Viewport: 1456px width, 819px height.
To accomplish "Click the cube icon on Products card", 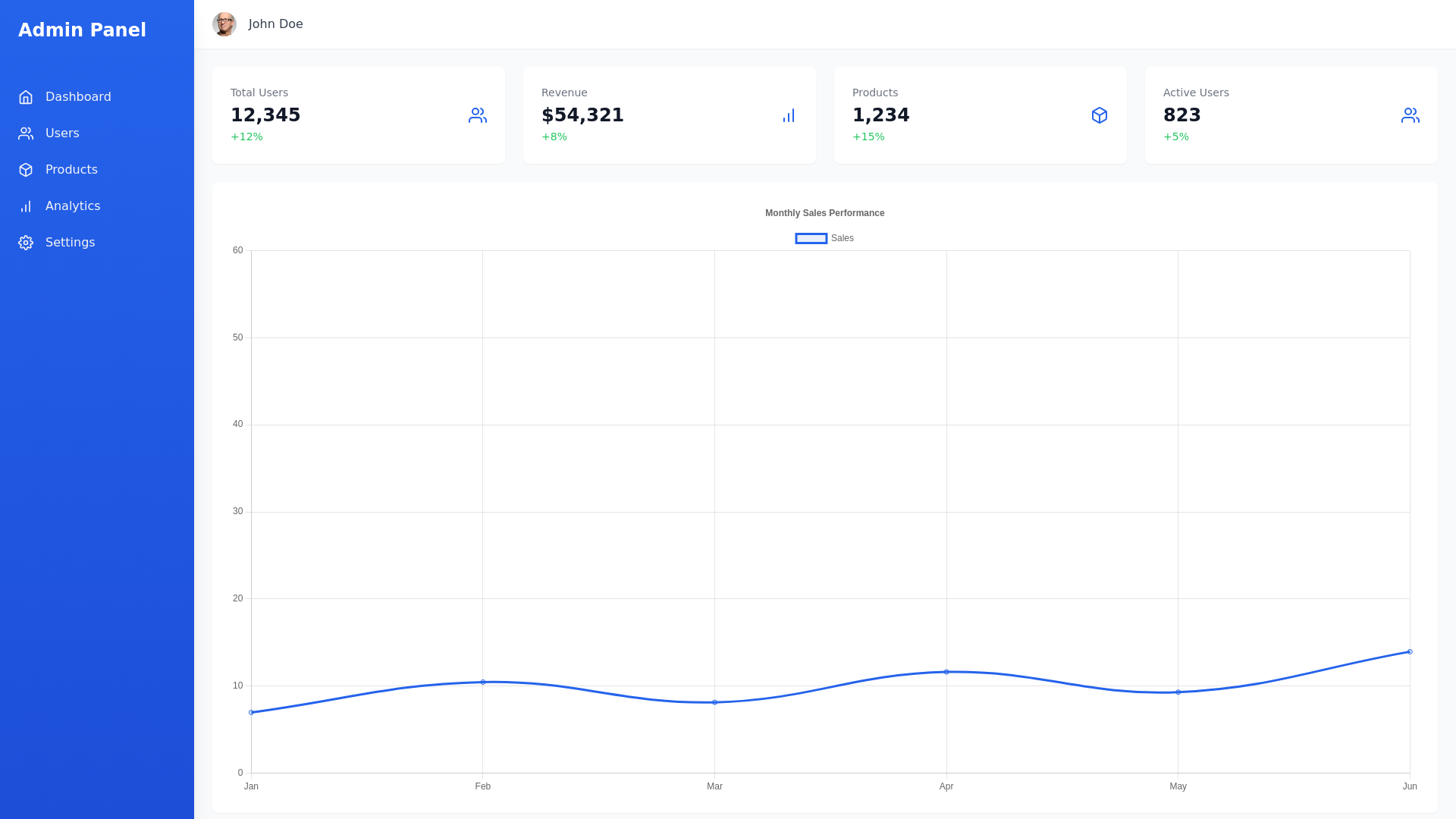I will pyautogui.click(x=1100, y=115).
